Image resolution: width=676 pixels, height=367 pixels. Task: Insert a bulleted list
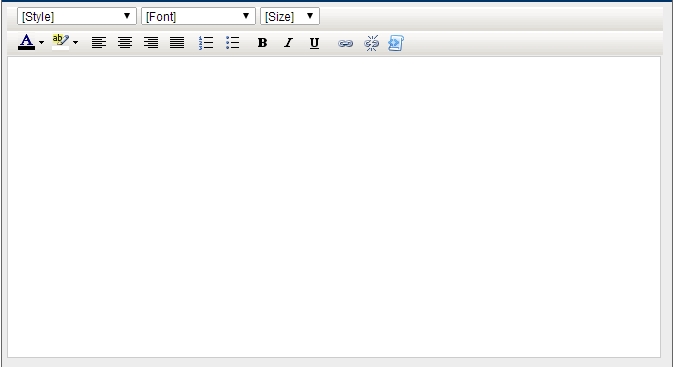[x=232, y=43]
